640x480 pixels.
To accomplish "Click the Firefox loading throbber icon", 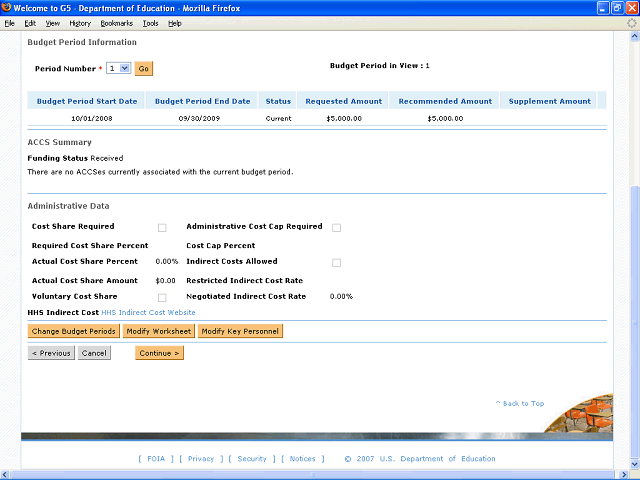I will pyautogui.click(x=632, y=23).
